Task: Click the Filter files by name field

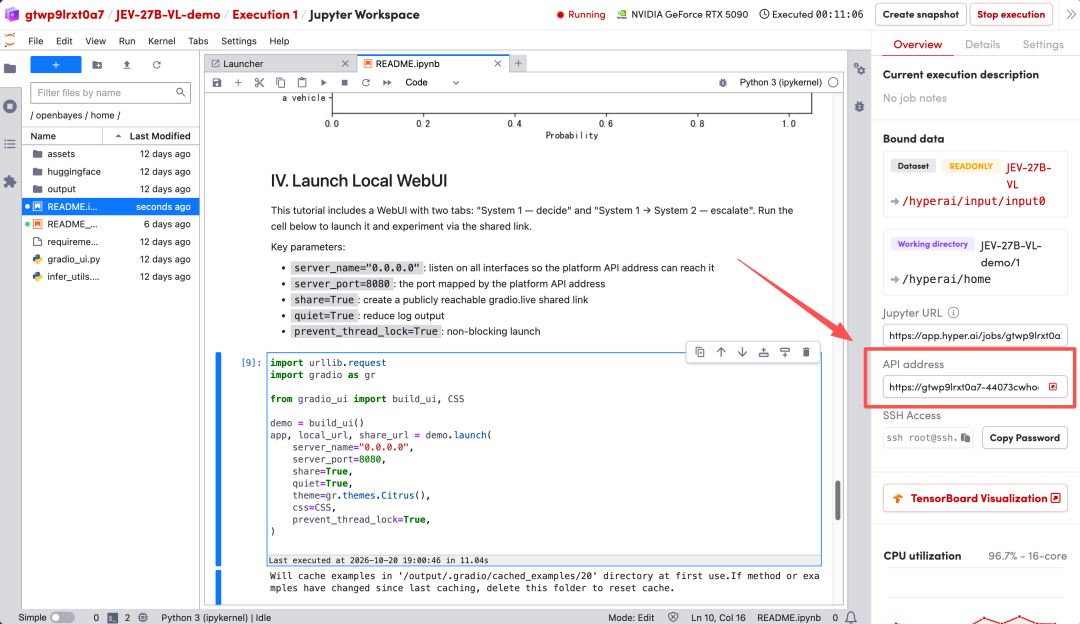Action: (x=110, y=92)
